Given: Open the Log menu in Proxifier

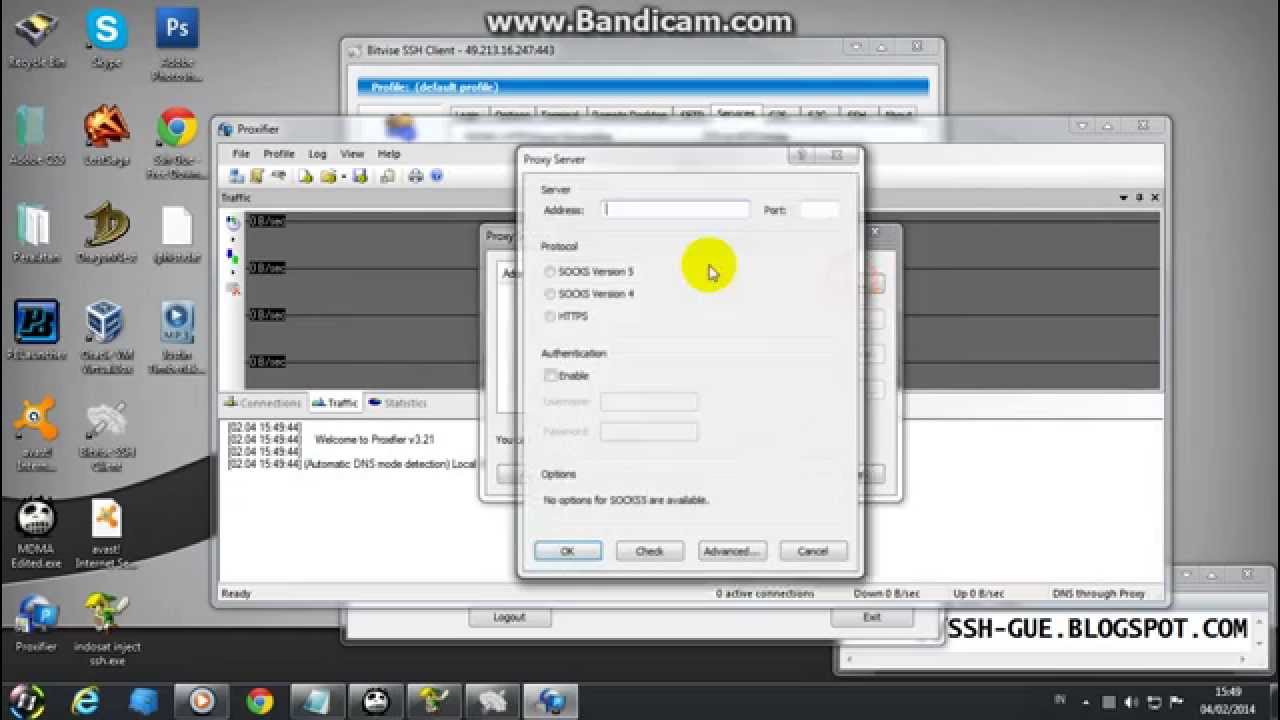Looking at the screenshot, I should point(317,154).
